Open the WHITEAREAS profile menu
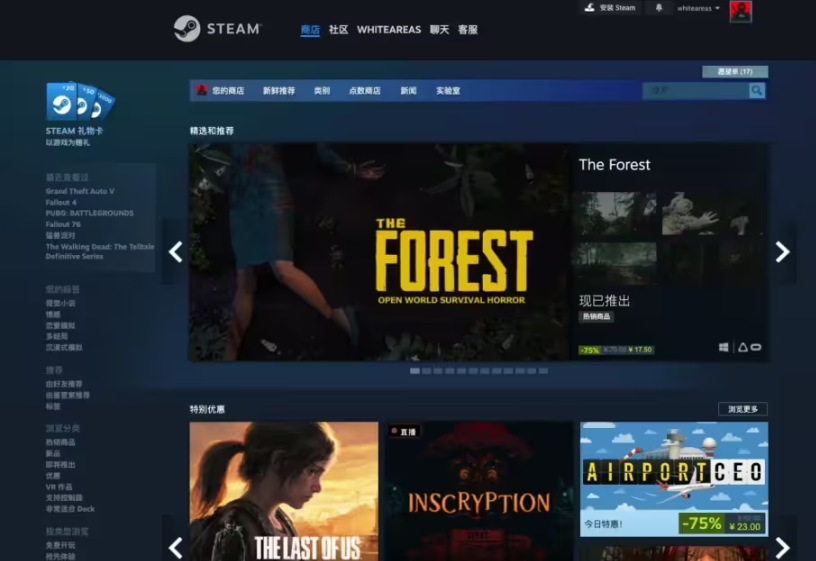Viewport: 816px width, 561px height. (x=389, y=30)
